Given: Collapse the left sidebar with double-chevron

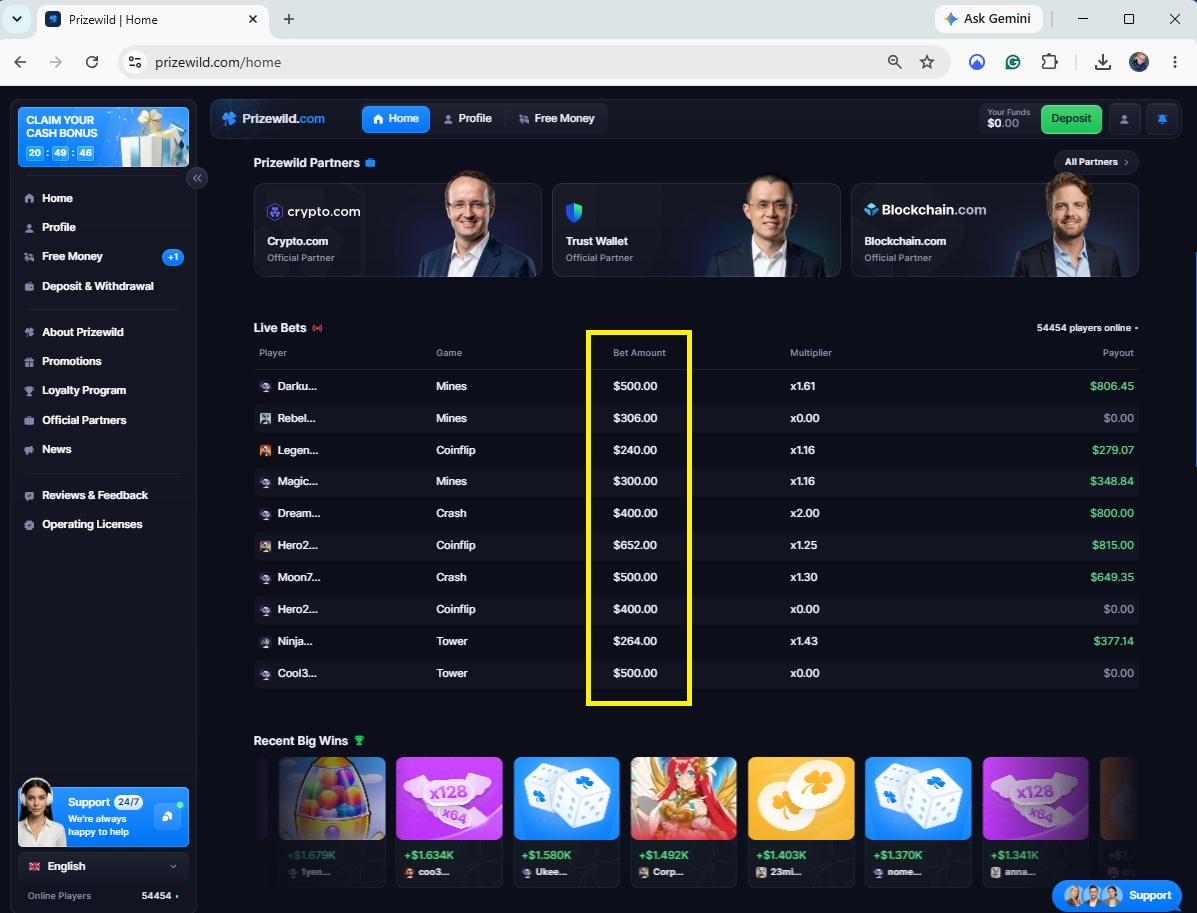Looking at the screenshot, I should (x=197, y=178).
